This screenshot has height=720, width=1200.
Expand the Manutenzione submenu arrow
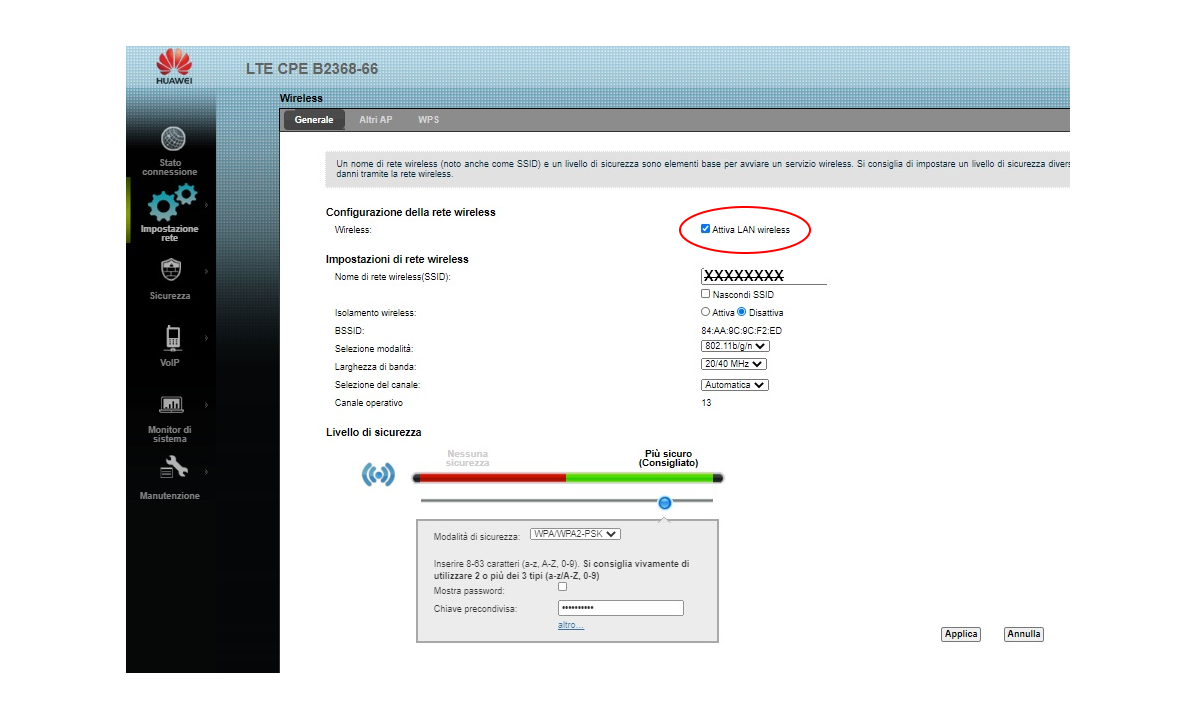pos(207,471)
